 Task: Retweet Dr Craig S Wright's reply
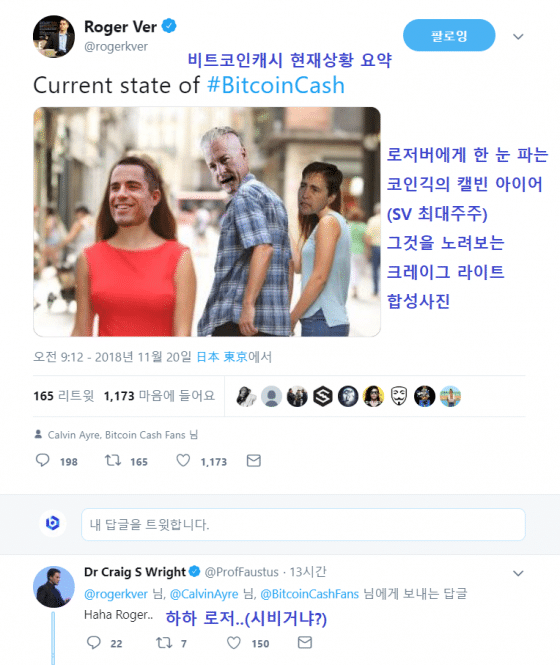coord(164,643)
